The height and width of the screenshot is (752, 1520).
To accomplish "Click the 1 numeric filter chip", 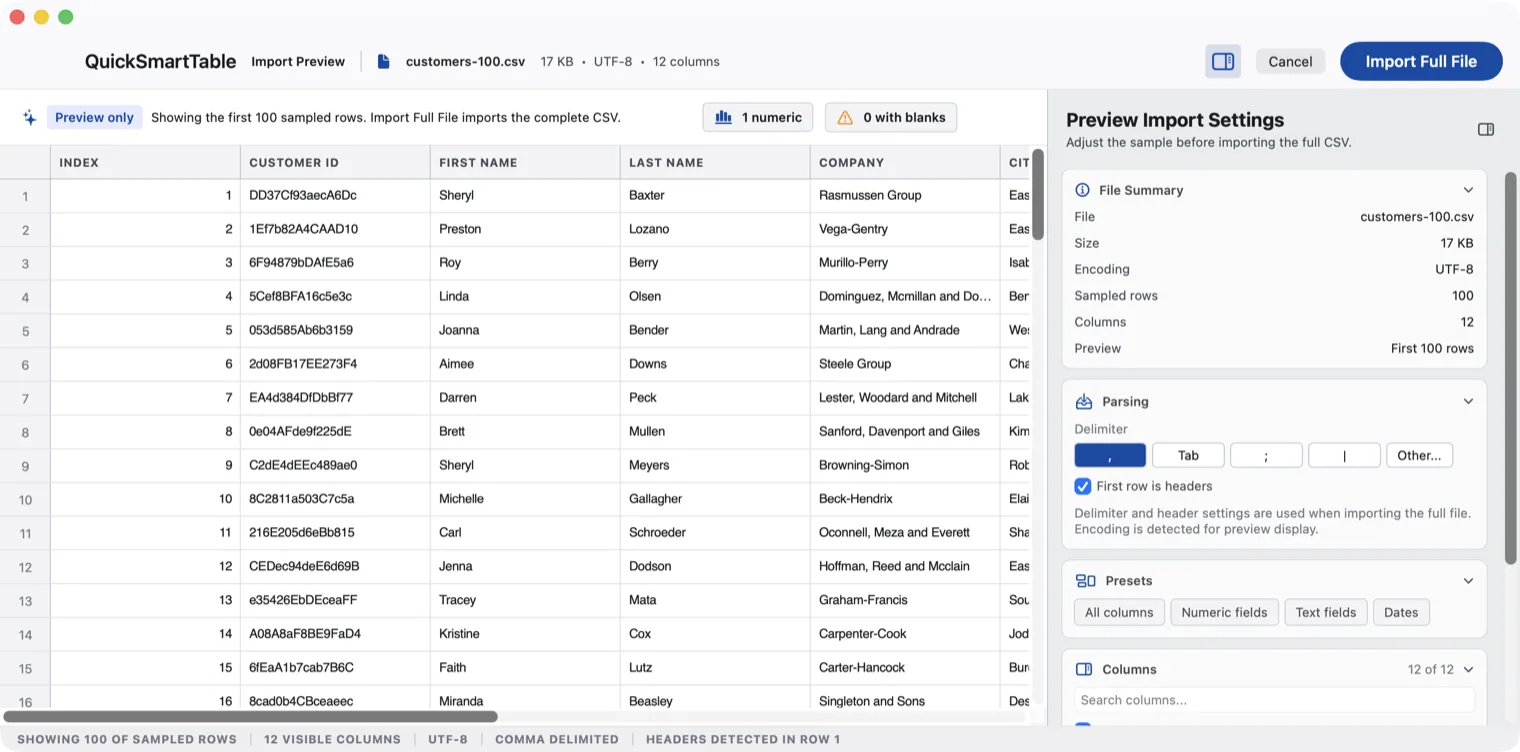I will click(758, 117).
